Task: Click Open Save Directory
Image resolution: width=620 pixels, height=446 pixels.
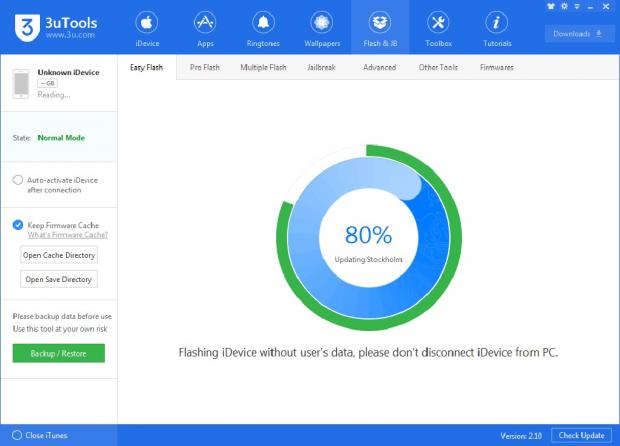Action: pyautogui.click(x=59, y=279)
